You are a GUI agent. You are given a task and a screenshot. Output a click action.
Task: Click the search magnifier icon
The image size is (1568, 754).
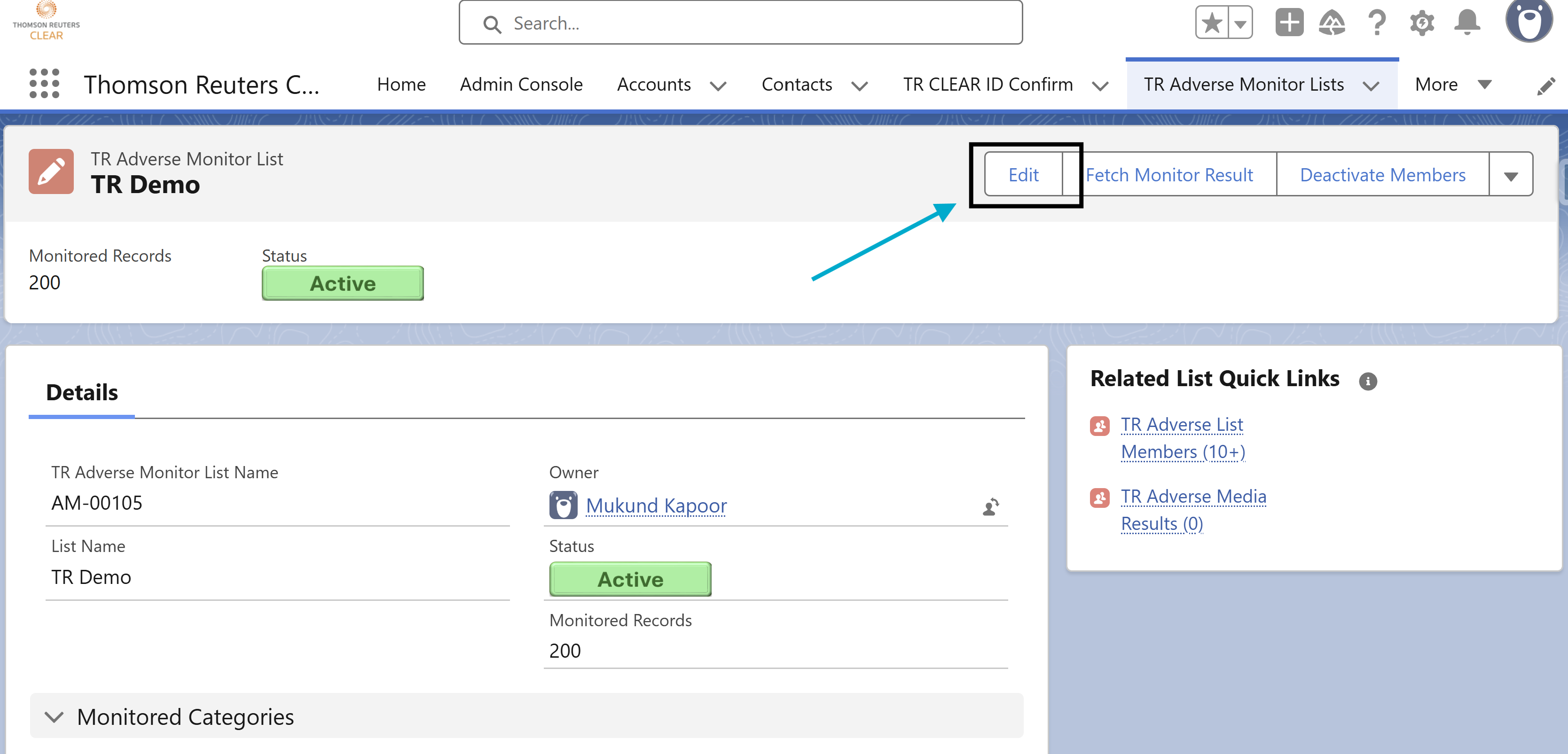click(x=492, y=24)
